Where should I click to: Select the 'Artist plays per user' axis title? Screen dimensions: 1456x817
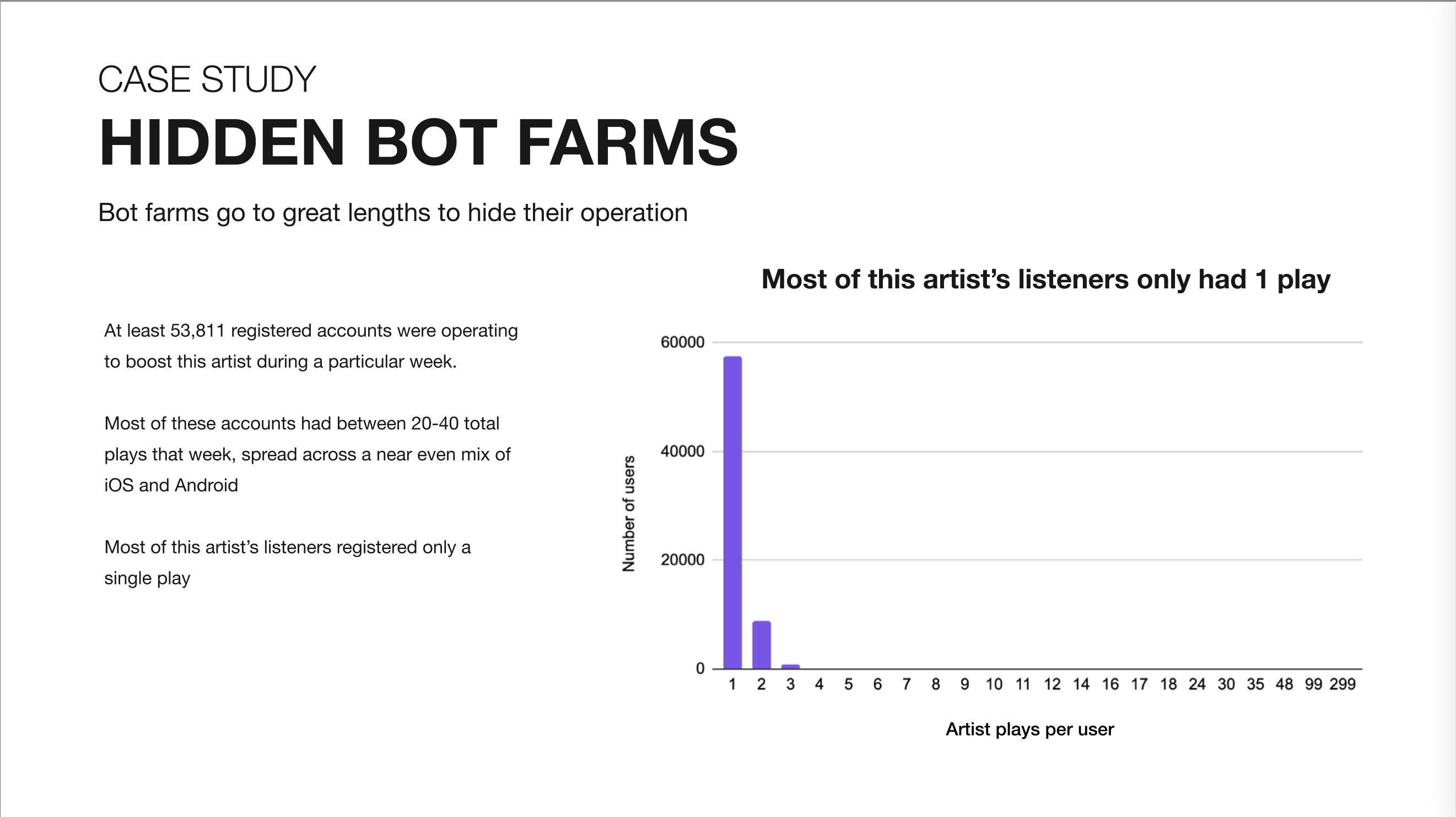pyautogui.click(x=1029, y=729)
